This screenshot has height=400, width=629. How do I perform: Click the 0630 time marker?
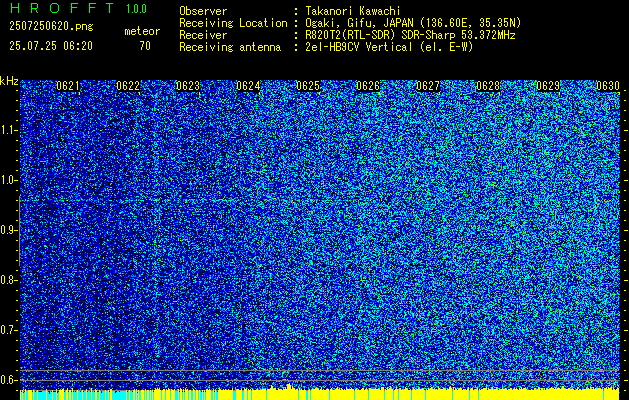pyautogui.click(x=608, y=86)
